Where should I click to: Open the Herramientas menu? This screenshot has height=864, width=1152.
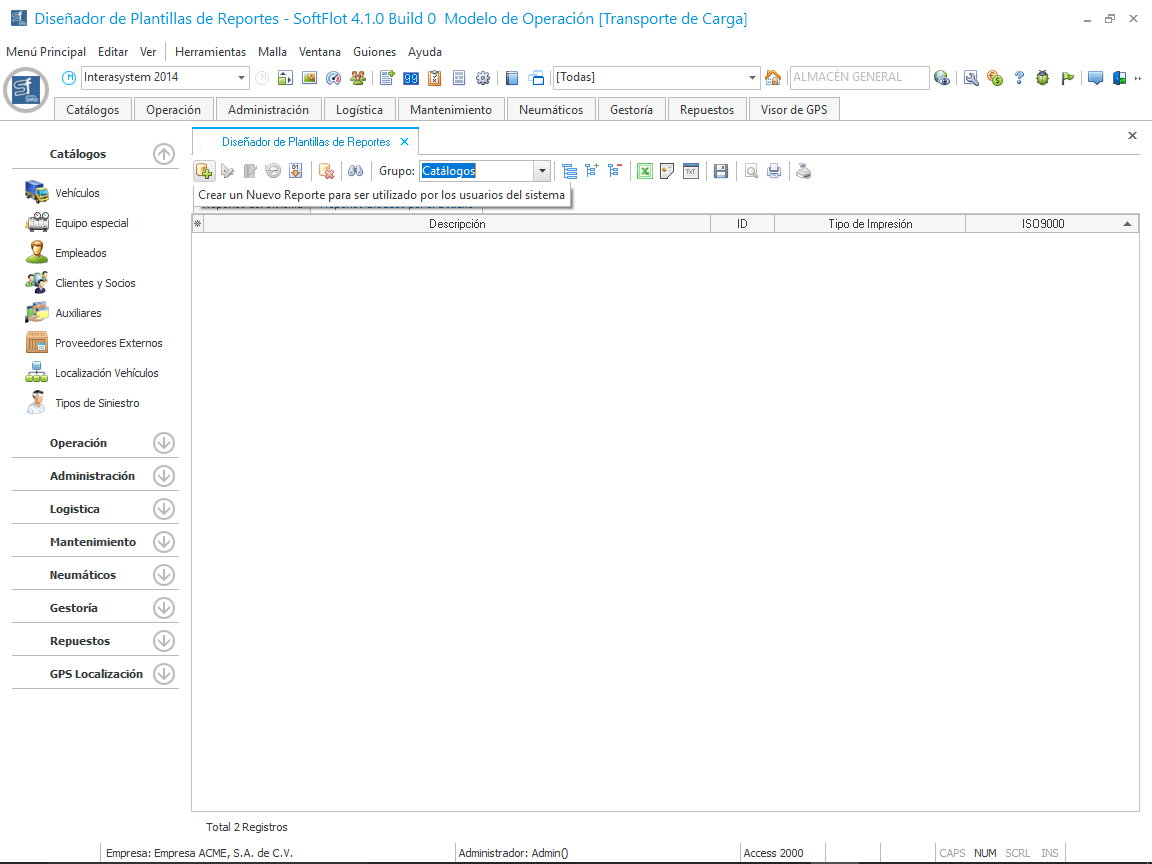pos(210,52)
